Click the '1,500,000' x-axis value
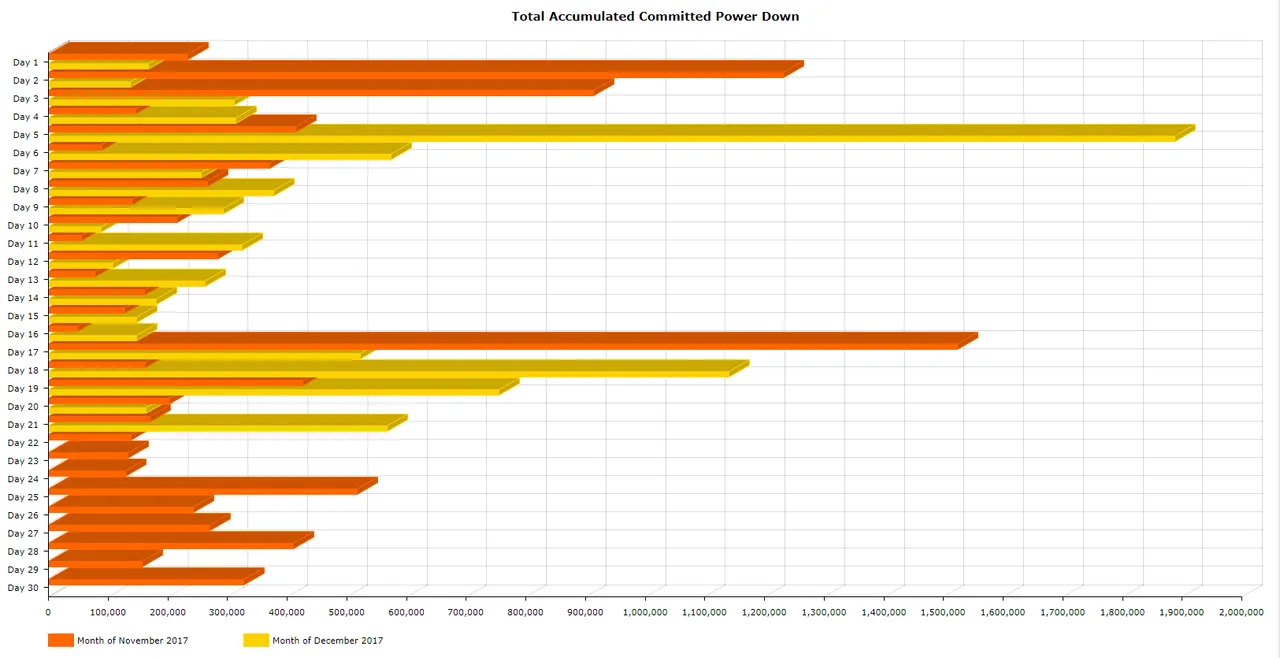 943,611
